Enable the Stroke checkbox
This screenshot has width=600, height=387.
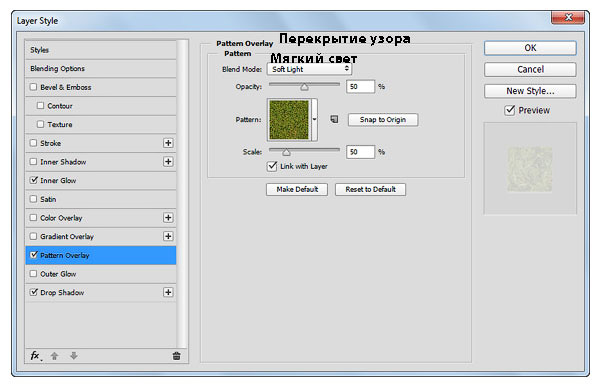[33, 143]
